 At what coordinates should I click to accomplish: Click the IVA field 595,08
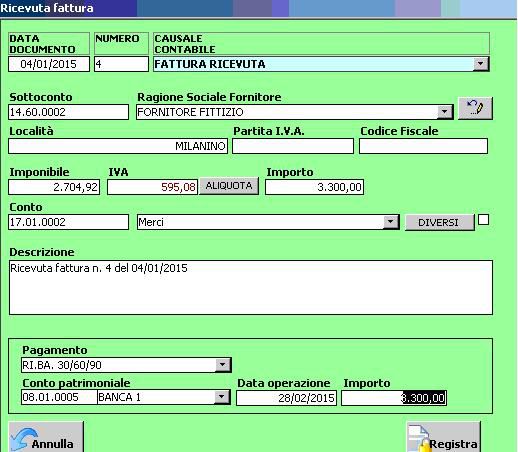[152, 187]
